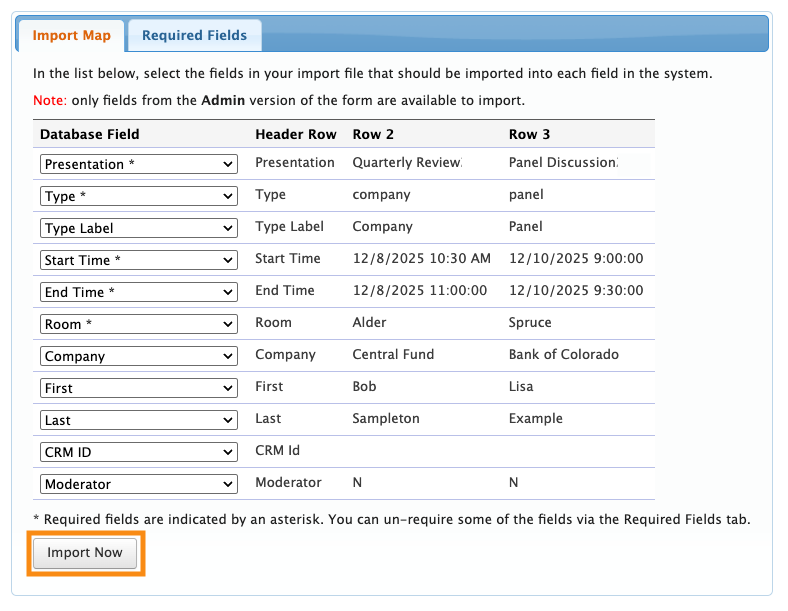Viewport: 788px width, 611px height.
Task: Expand the CRM ID field dropdown
Action: [x=139, y=452]
